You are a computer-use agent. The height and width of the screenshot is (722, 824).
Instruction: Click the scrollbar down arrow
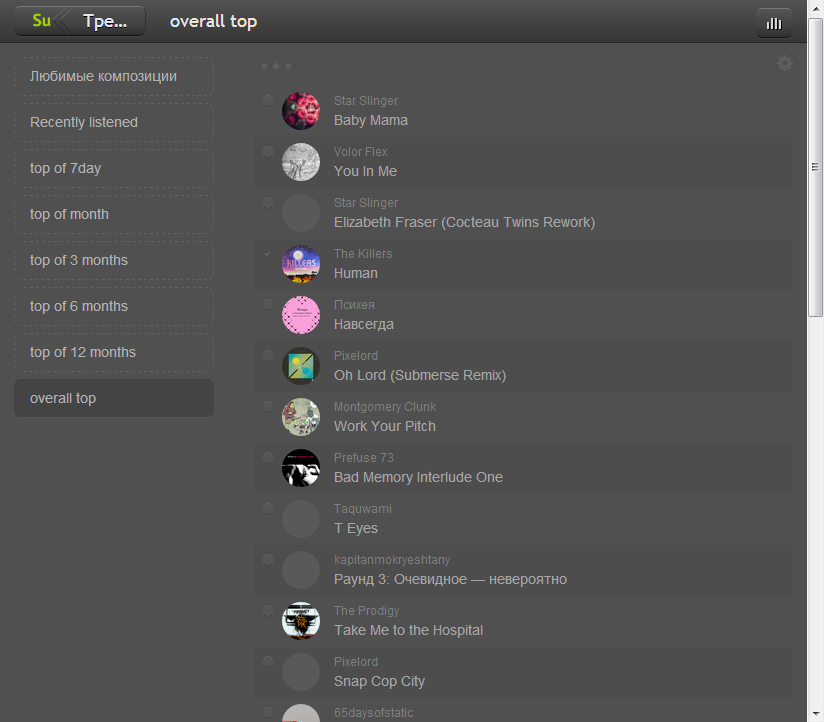point(815,714)
